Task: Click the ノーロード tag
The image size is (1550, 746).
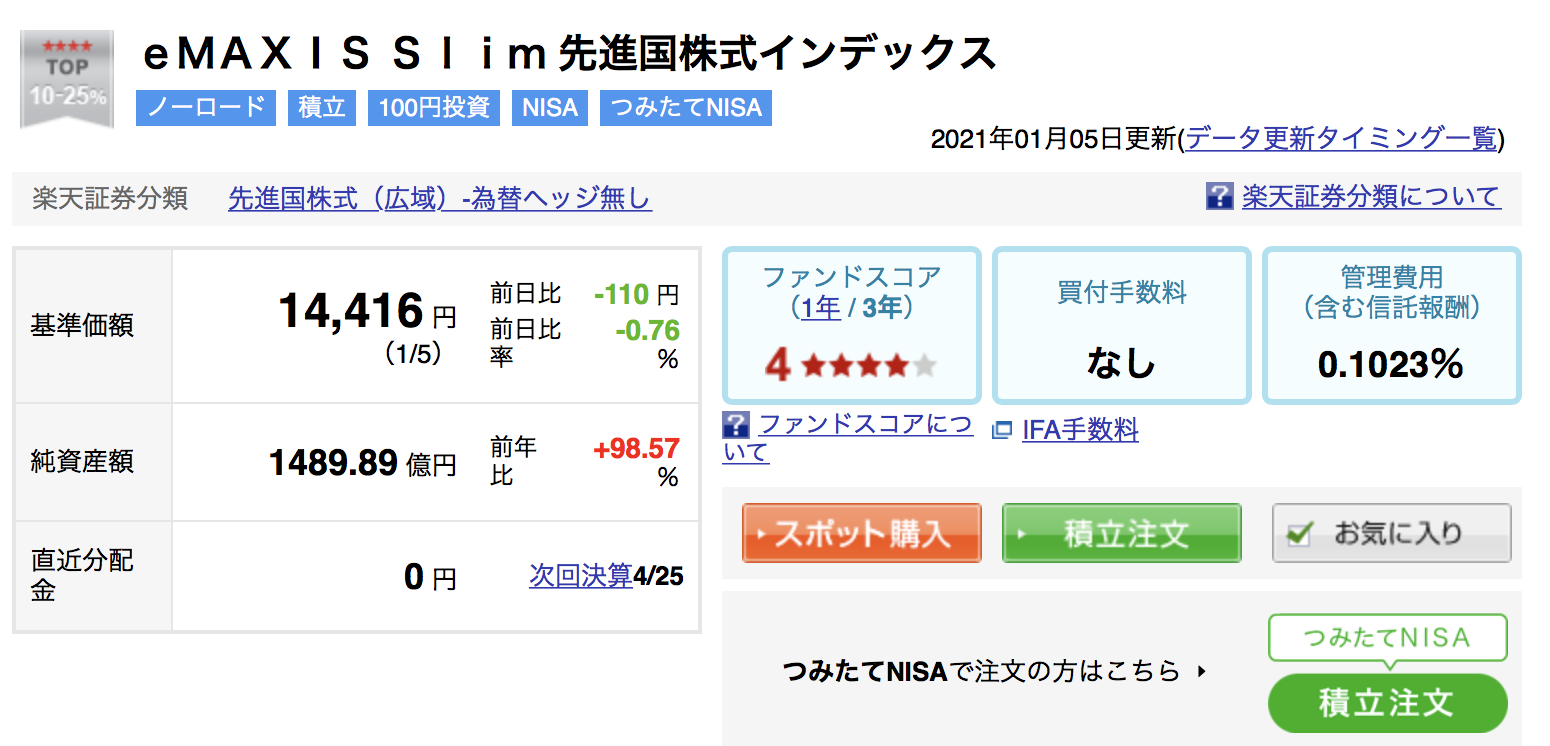Action: (x=206, y=107)
